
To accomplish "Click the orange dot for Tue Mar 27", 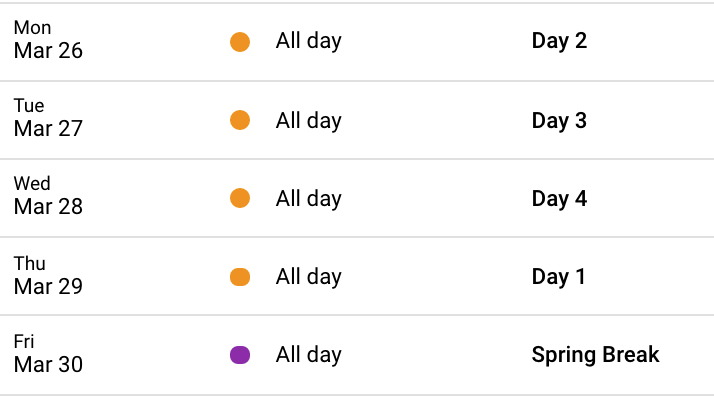I will pyautogui.click(x=240, y=120).
